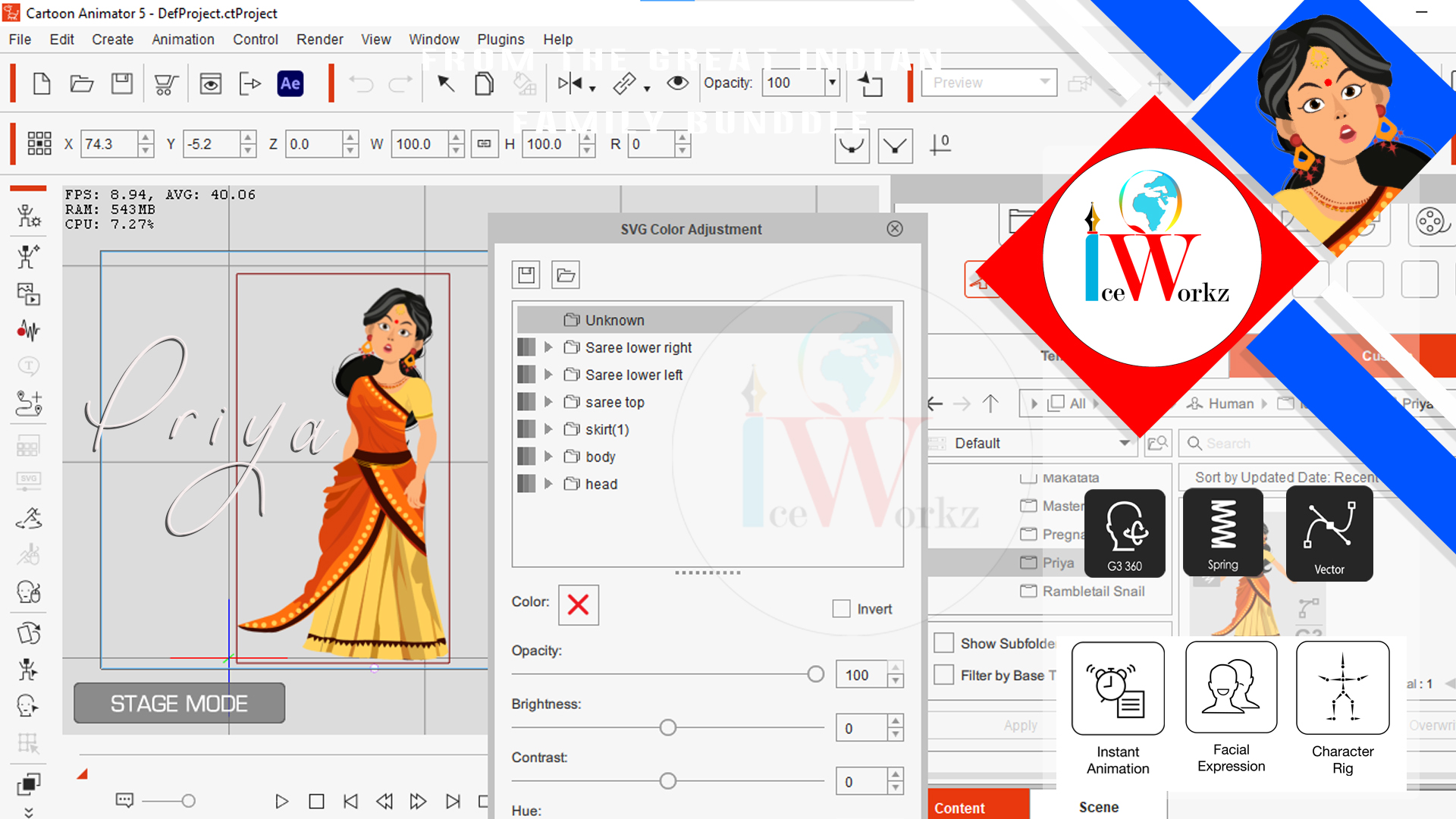Click the save preset icon in SVG dialog
1456x819 pixels.
[526, 275]
